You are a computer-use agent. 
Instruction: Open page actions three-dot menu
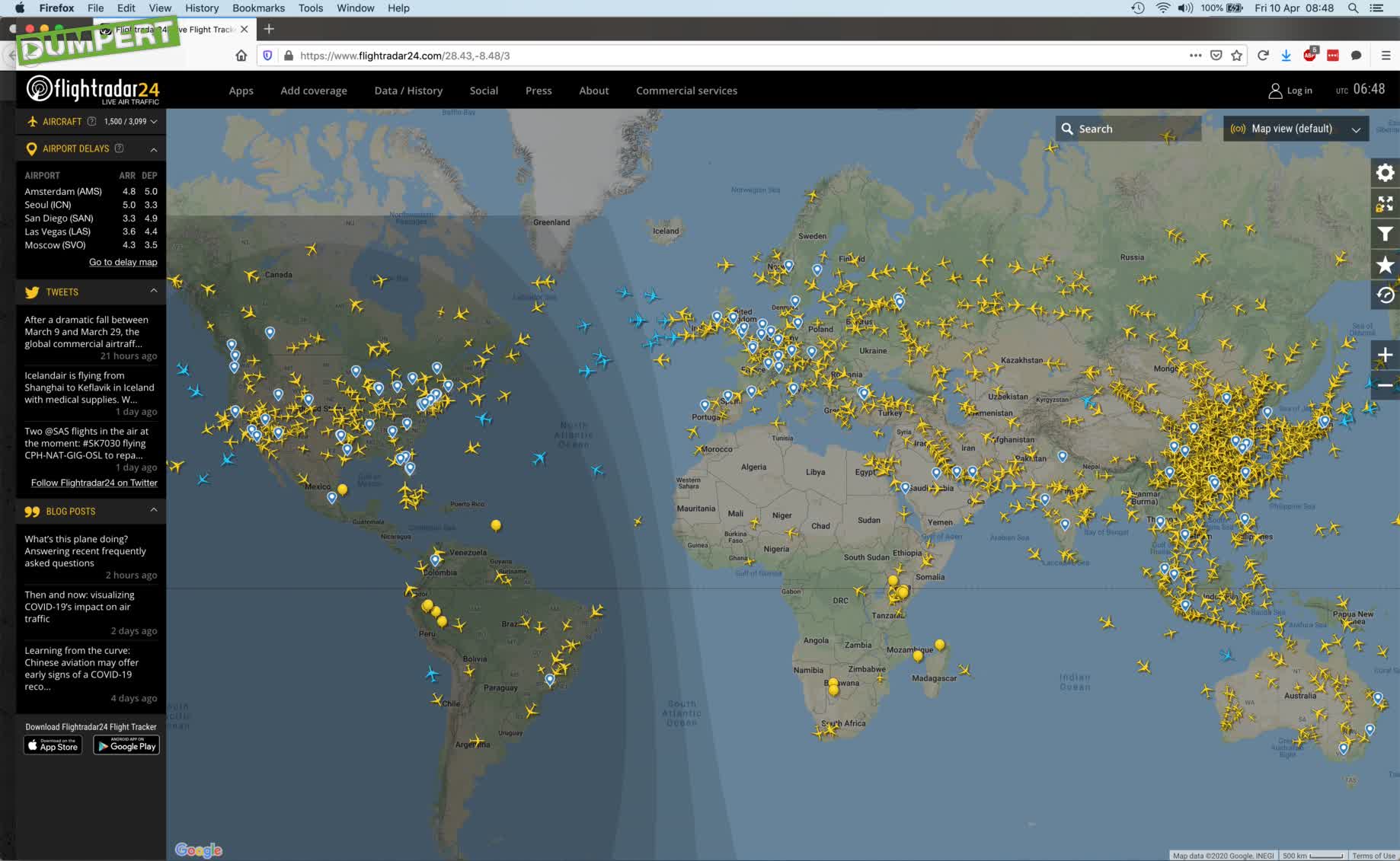[1196, 56]
